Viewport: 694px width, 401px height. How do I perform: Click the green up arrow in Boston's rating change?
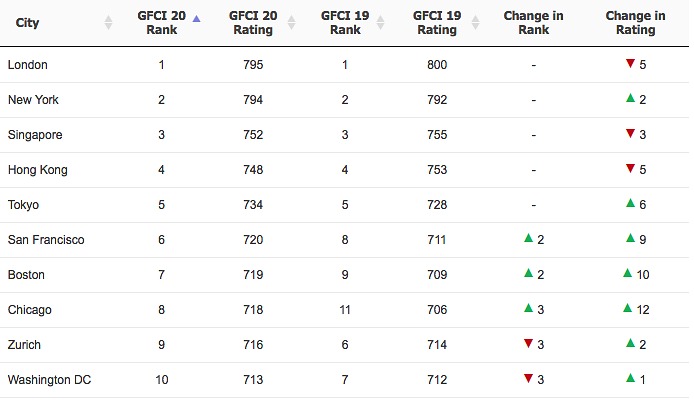(x=626, y=274)
